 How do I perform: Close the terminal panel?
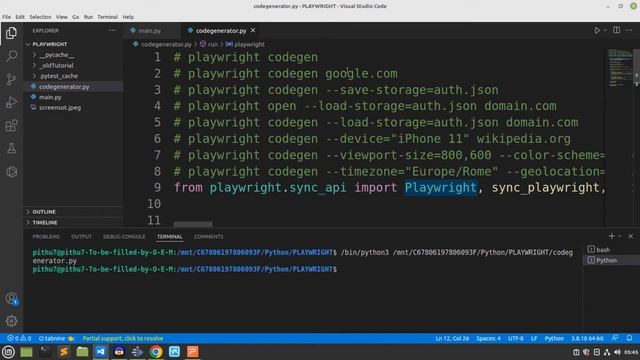pyautogui.click(x=631, y=236)
